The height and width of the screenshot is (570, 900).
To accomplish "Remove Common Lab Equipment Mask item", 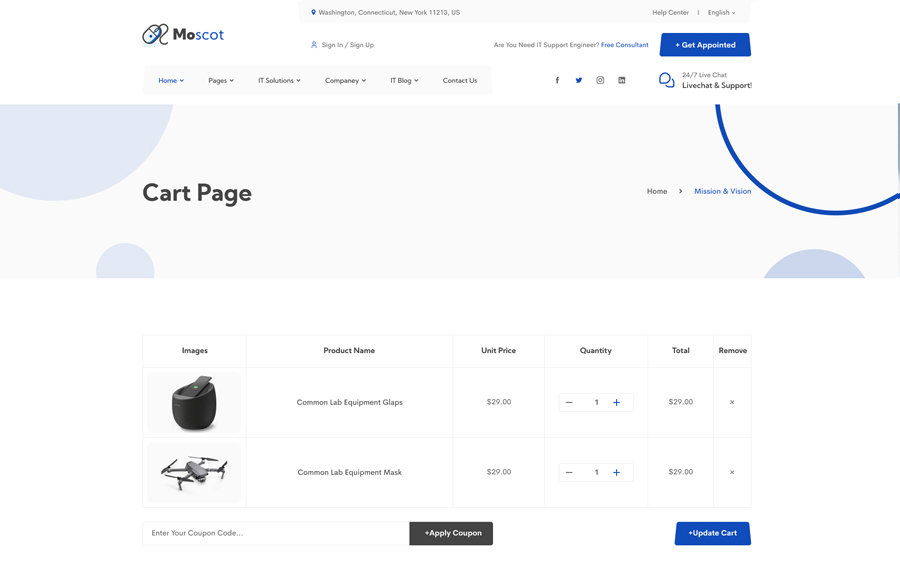I will tap(732, 472).
